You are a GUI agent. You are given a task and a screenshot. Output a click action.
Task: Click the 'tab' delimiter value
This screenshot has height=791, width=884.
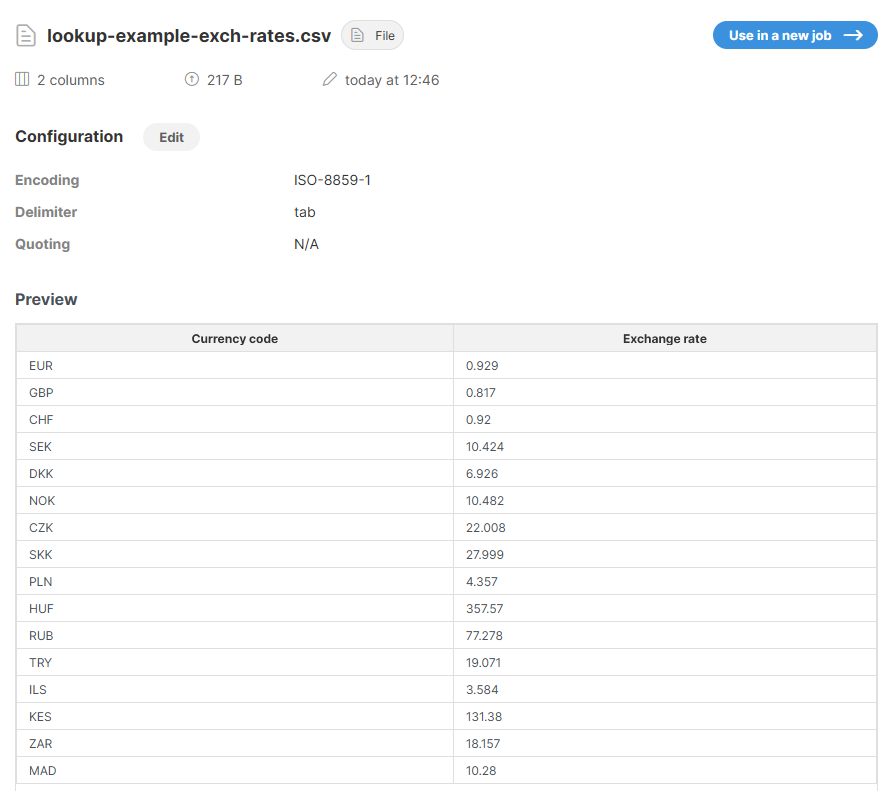pos(304,212)
